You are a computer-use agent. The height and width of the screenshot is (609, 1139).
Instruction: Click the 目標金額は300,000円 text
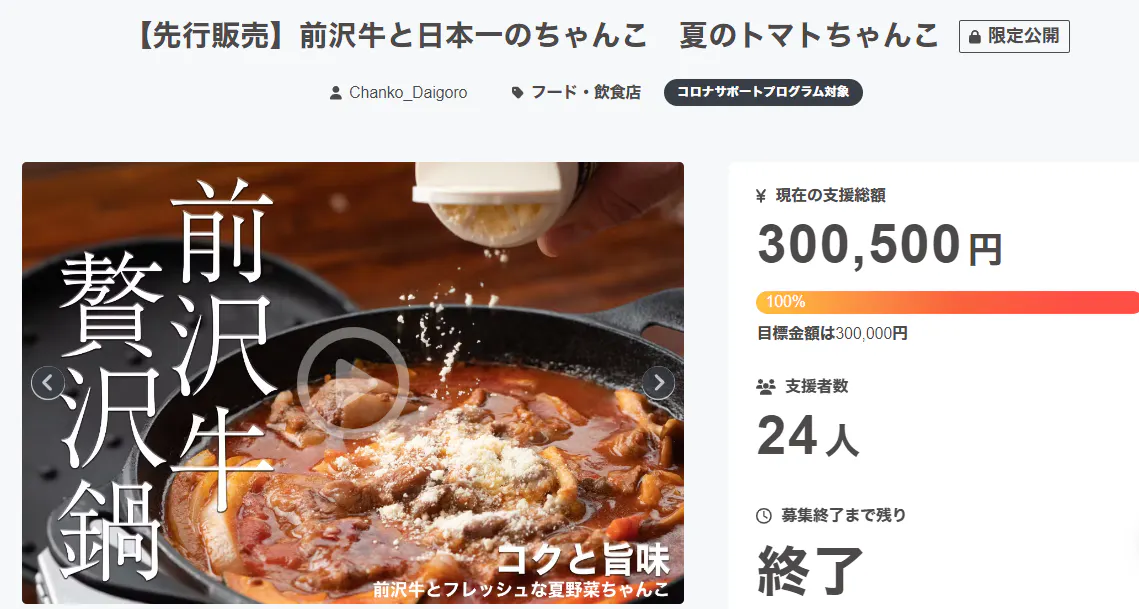pos(832,334)
